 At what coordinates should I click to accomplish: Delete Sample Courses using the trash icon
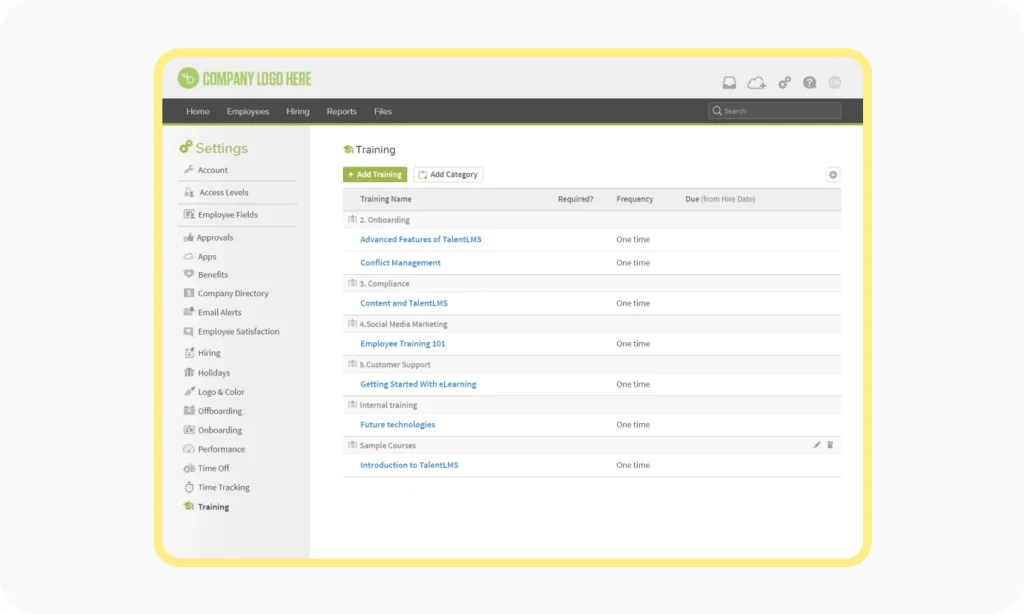pyautogui.click(x=830, y=445)
